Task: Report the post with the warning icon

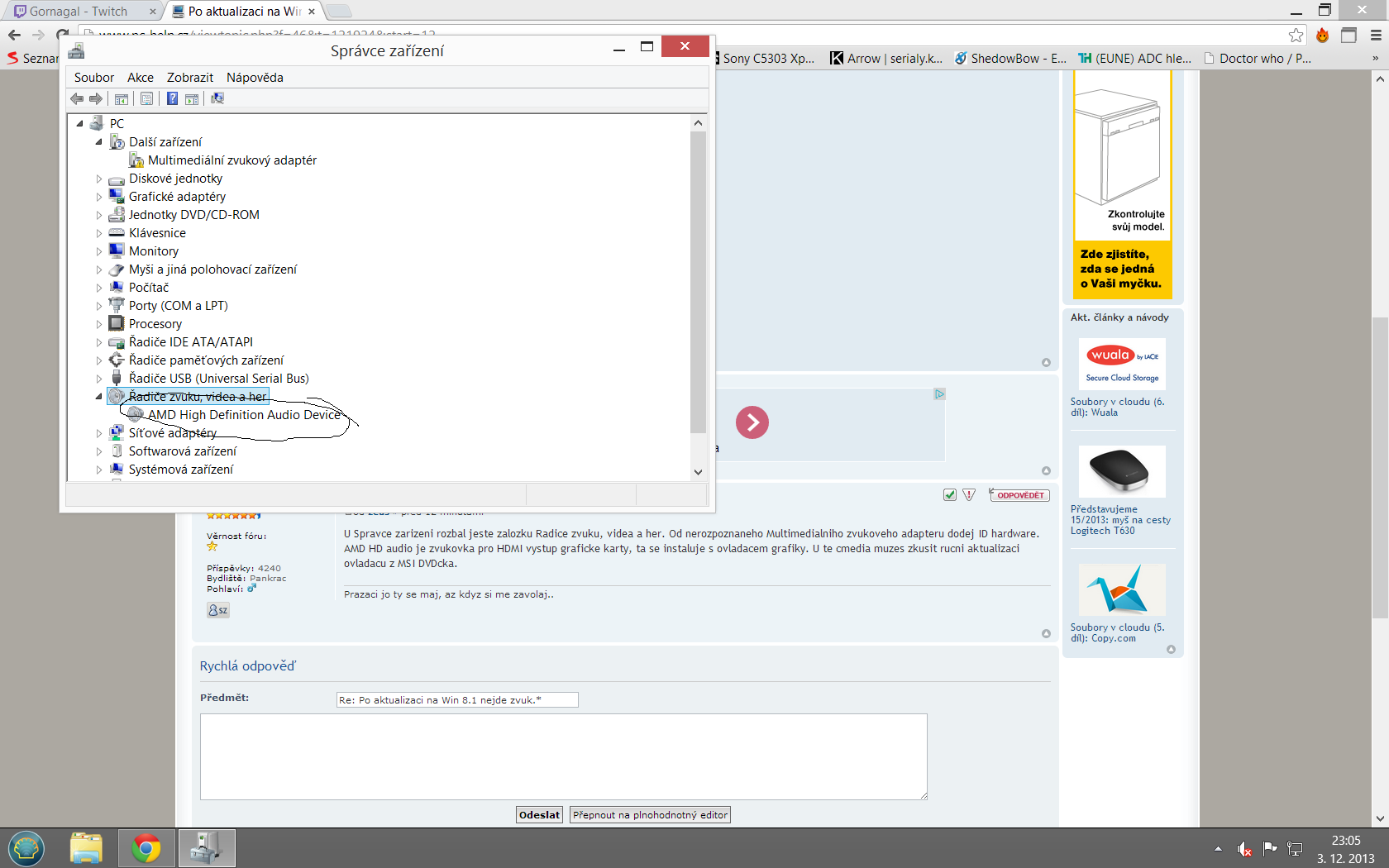Action: tap(969, 495)
